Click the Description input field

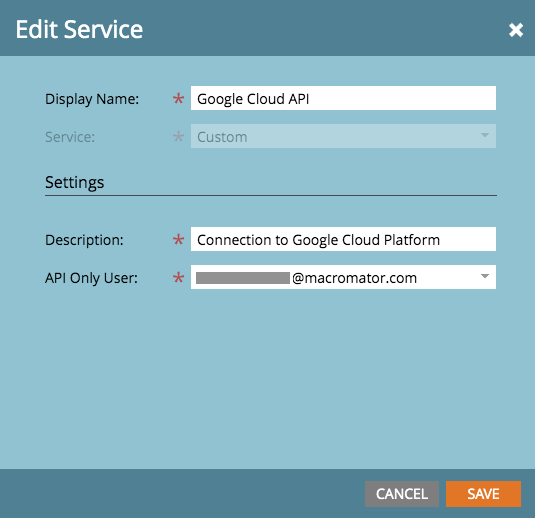(x=343, y=239)
